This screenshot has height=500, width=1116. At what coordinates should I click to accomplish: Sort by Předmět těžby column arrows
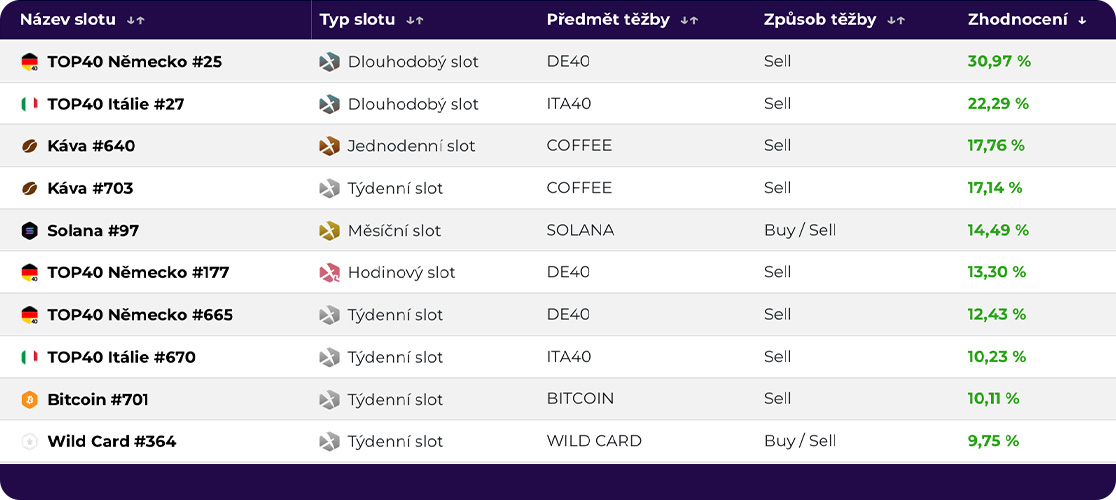point(689,20)
